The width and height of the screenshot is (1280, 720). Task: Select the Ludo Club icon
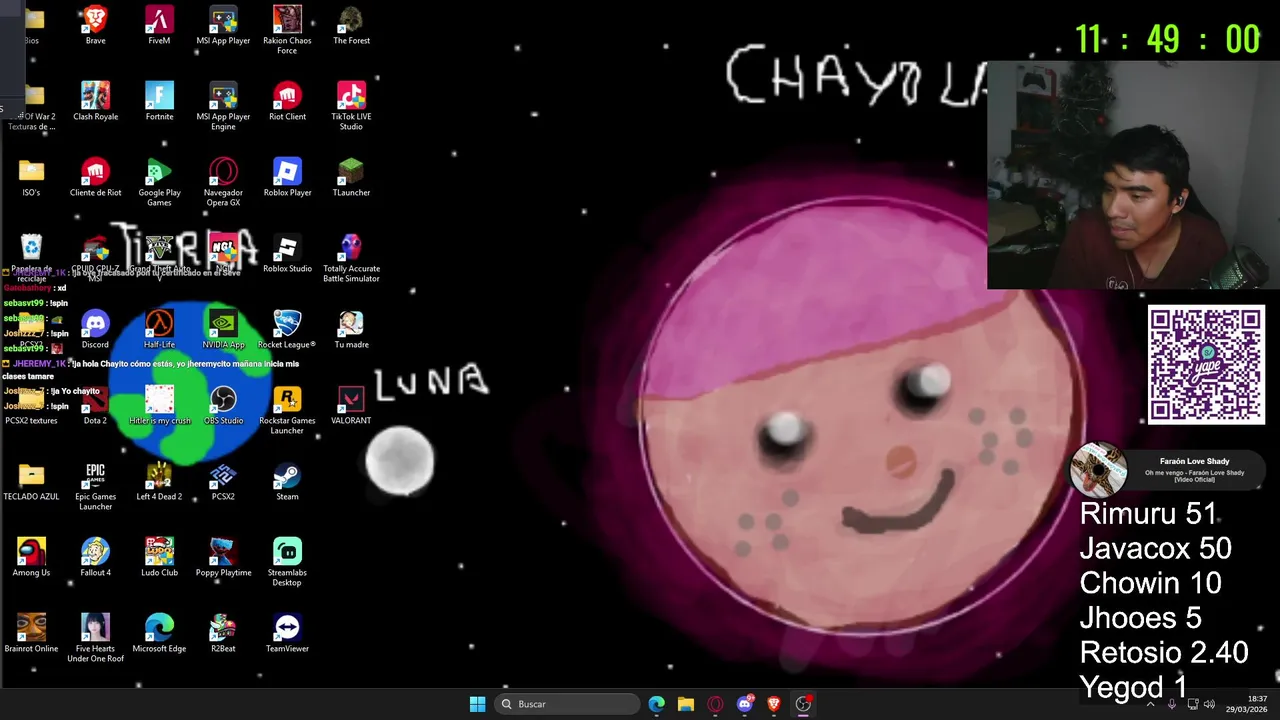click(x=159, y=557)
